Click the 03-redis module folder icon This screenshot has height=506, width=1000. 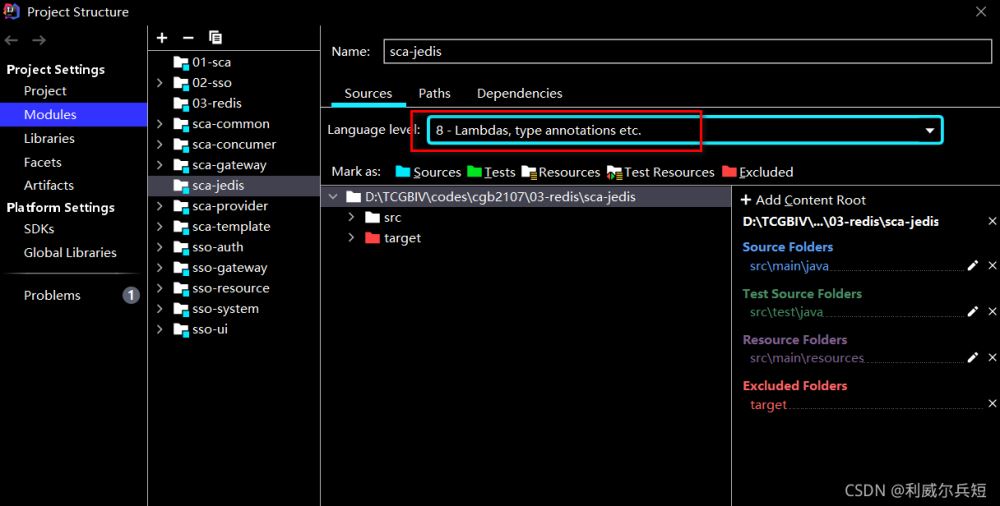pyautogui.click(x=181, y=103)
